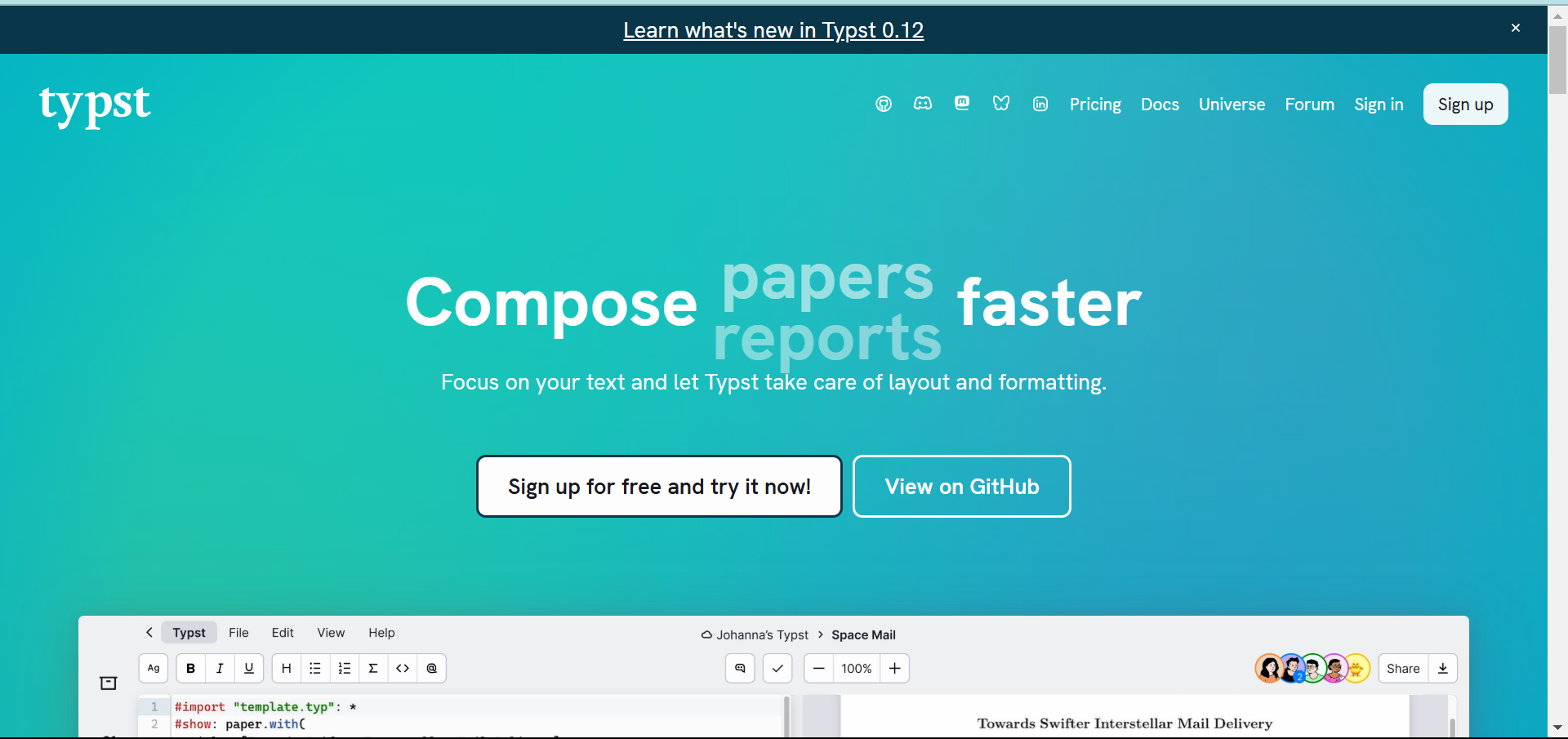
Task: Click the first collaborator avatar
Action: click(x=1269, y=669)
